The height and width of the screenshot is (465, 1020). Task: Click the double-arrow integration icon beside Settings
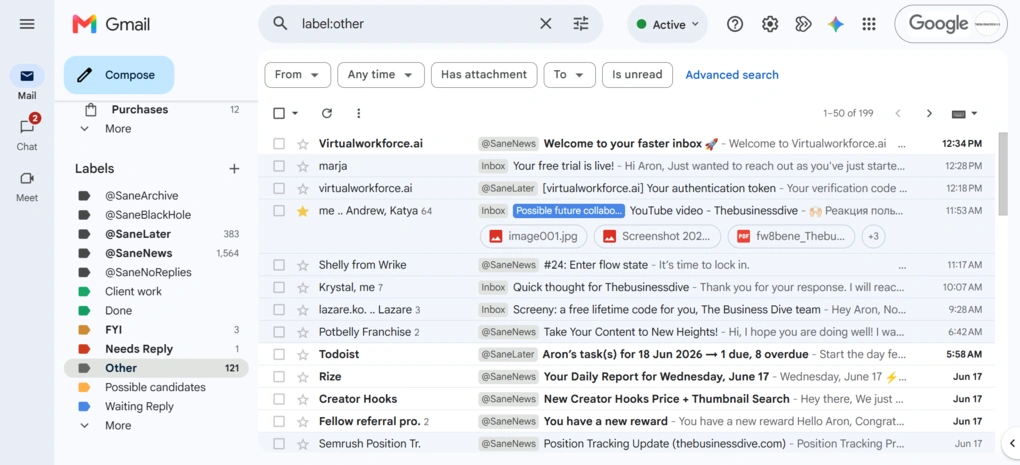(803, 24)
